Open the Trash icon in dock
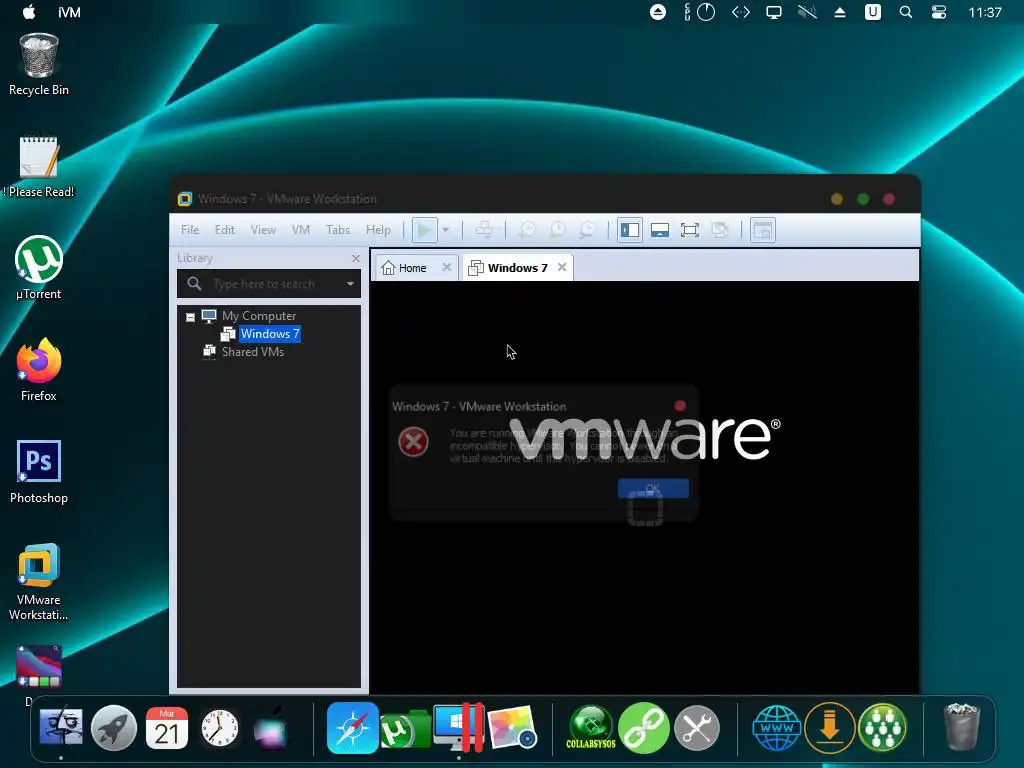Screen dimensions: 1024x768 coord(961,728)
